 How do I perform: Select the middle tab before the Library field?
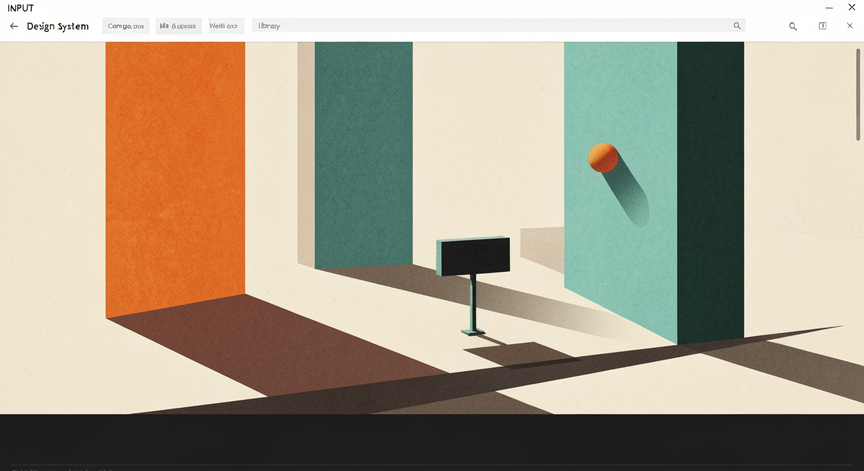(178, 26)
